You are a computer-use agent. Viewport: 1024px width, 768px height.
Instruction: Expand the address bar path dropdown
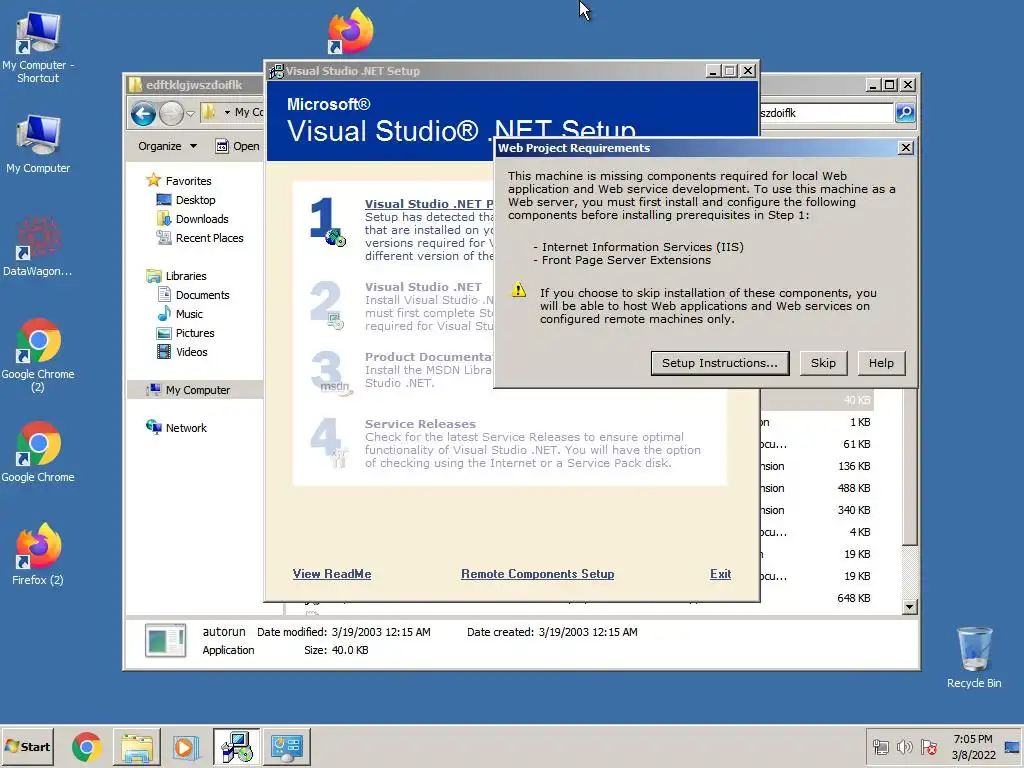pos(227,112)
